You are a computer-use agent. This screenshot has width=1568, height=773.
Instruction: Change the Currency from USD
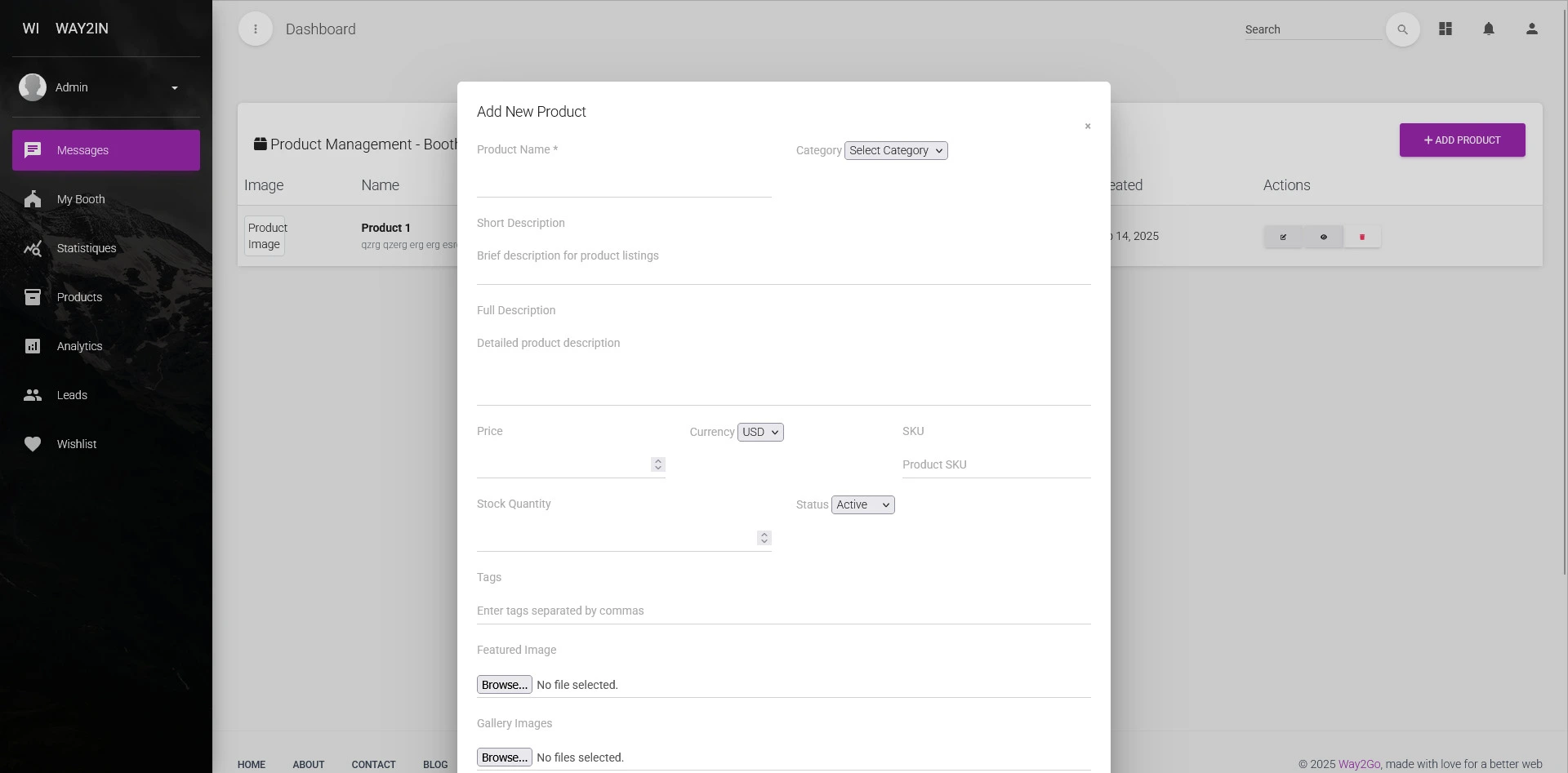click(x=759, y=432)
